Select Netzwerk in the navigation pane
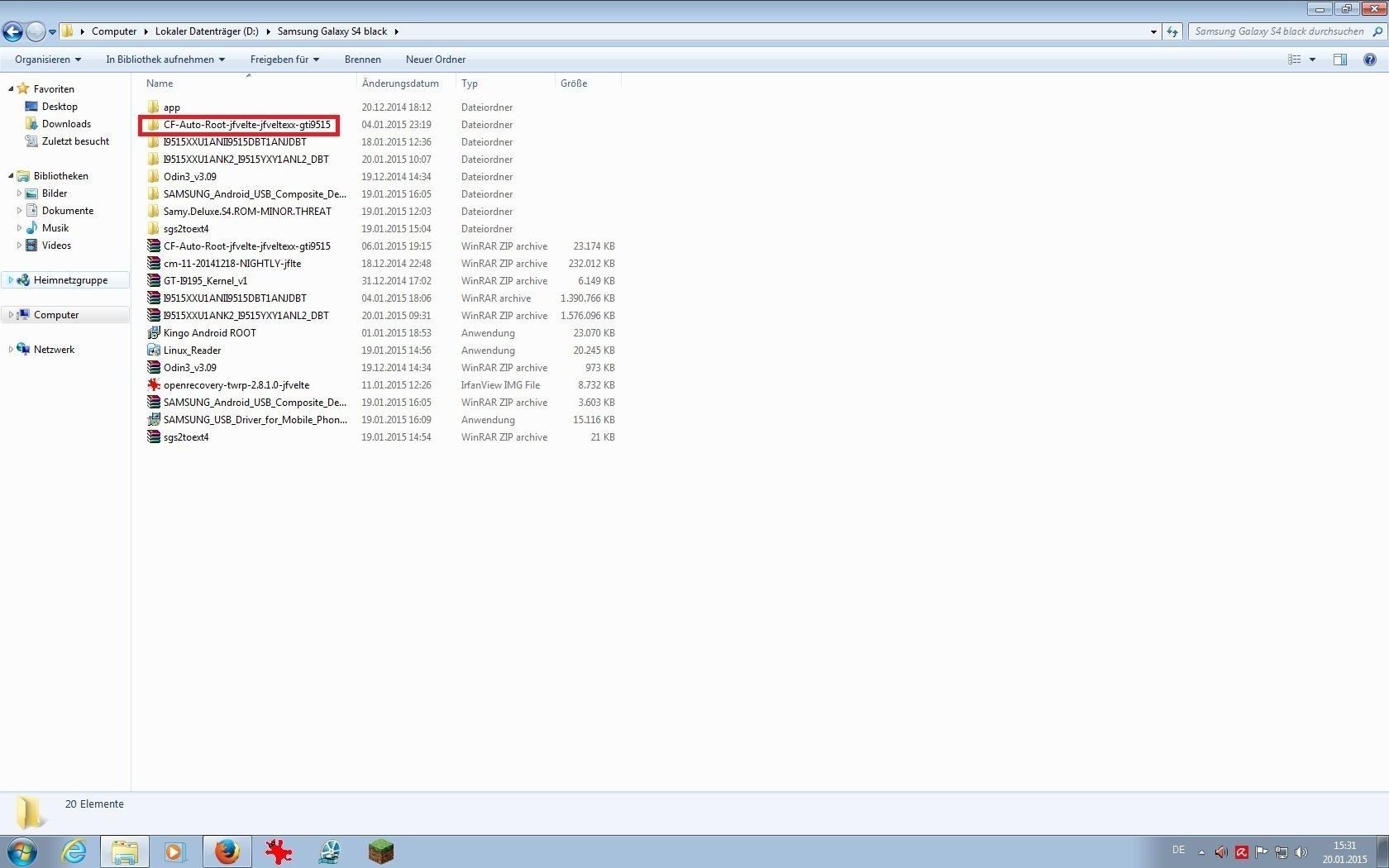The image size is (1389, 868). pos(54,350)
